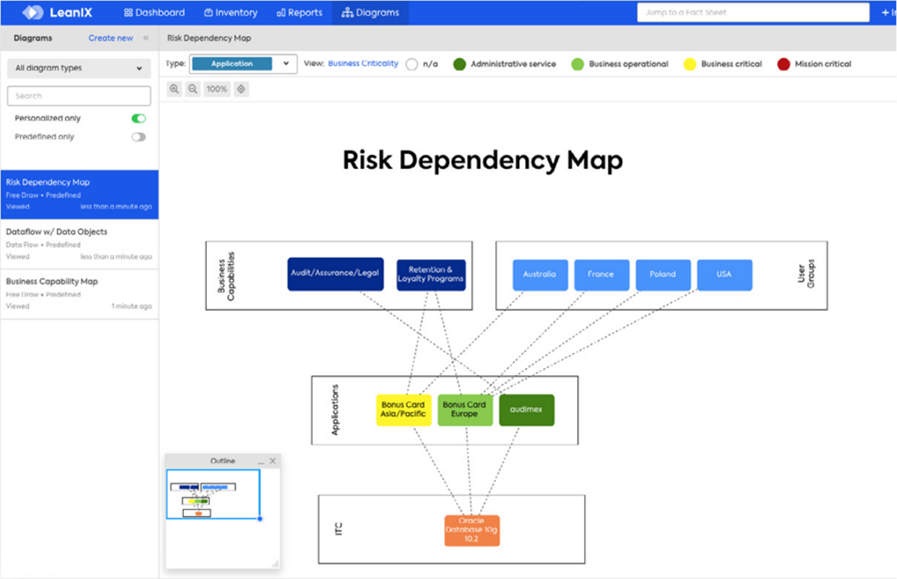Open Dataflow w/ Data Objects diagram
Image resolution: width=897 pixels, height=579 pixels.
80,244
